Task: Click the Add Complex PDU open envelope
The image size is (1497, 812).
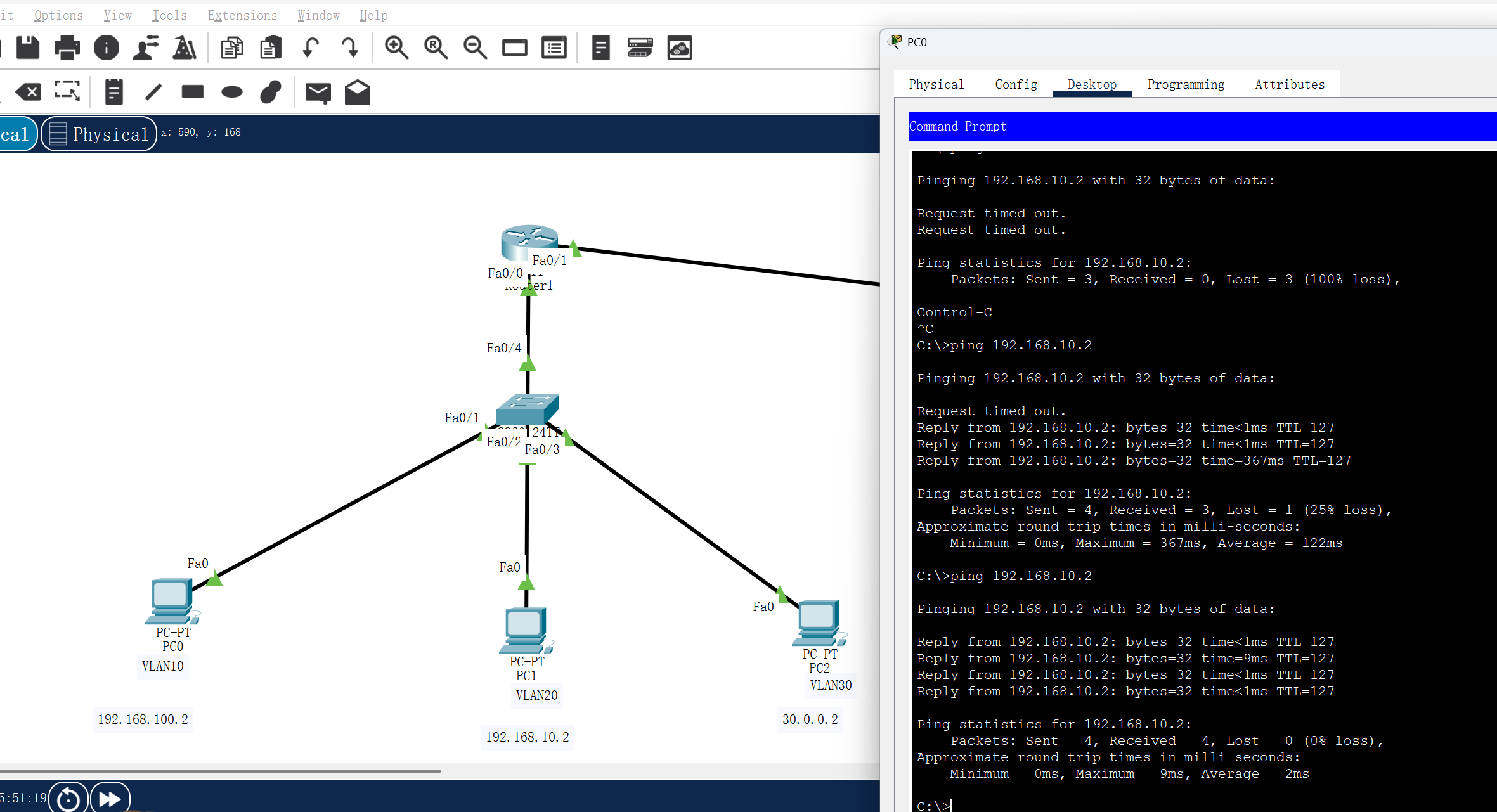Action: pos(358,92)
